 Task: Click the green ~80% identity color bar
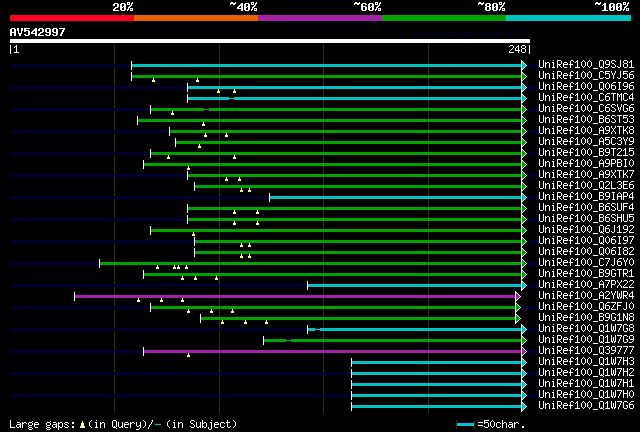444,18
